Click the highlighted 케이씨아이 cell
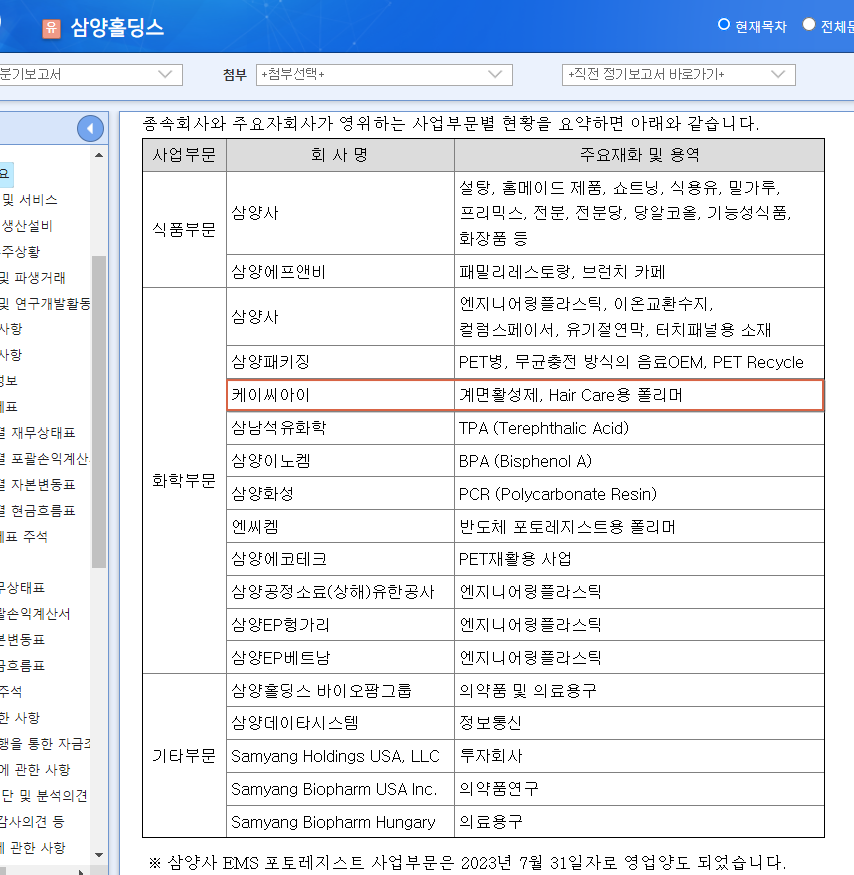Viewport: 854px width, 875px height. pyautogui.click(x=340, y=395)
